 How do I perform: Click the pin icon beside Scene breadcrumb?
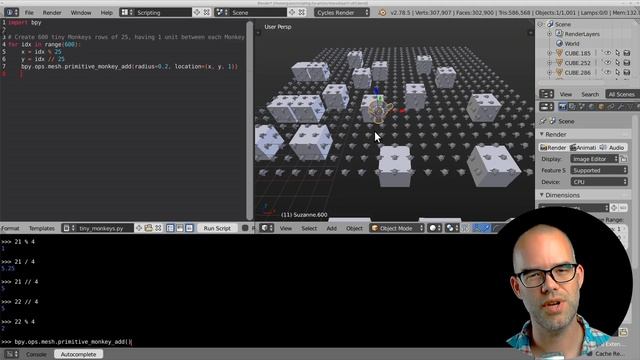point(543,121)
